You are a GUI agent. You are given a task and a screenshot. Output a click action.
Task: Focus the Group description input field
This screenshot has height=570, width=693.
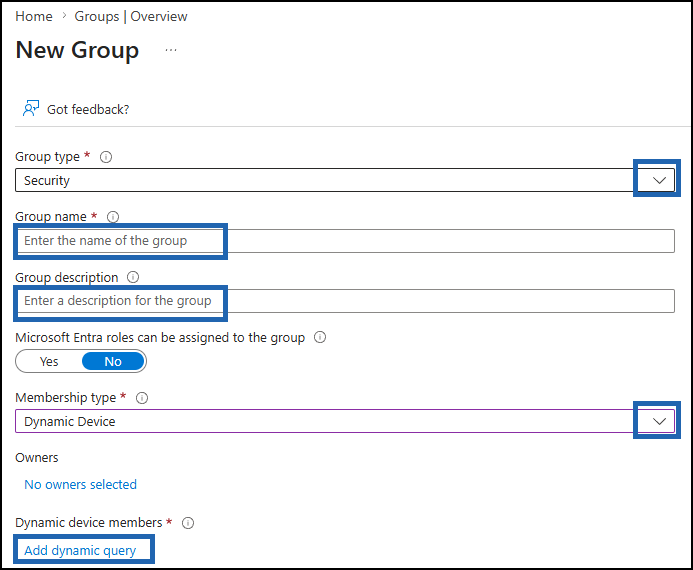coord(345,301)
